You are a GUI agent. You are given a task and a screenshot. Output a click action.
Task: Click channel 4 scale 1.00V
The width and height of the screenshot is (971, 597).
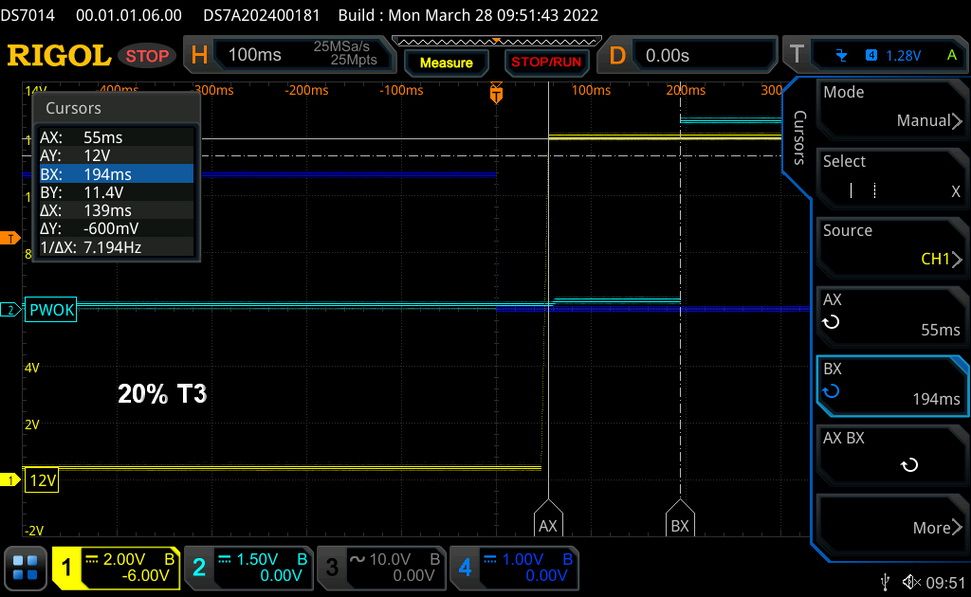pyautogui.click(x=522, y=559)
